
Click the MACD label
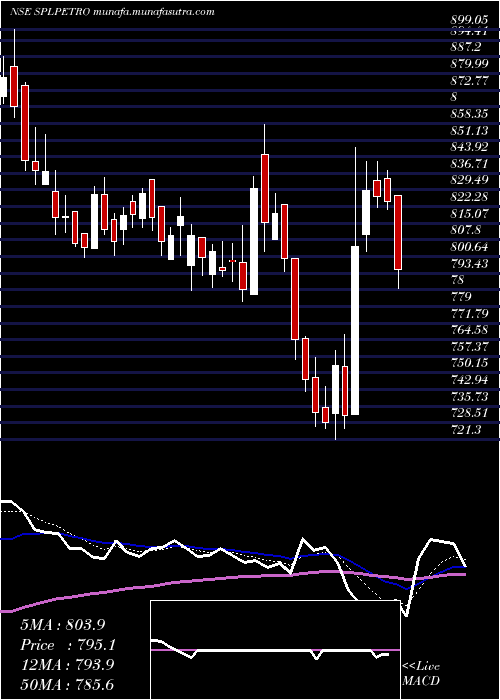click(x=421, y=681)
